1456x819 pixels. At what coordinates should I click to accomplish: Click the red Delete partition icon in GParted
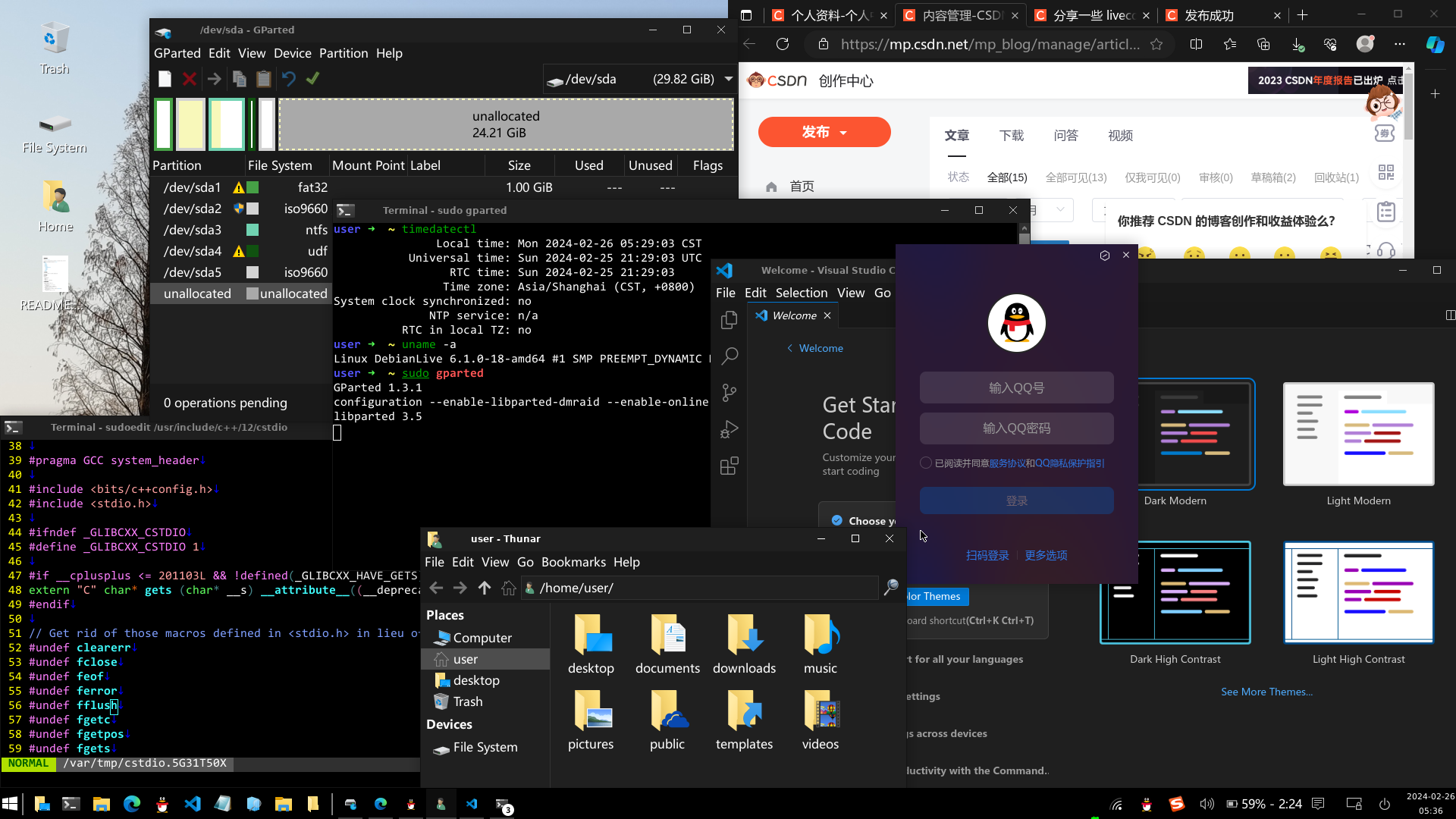190,79
